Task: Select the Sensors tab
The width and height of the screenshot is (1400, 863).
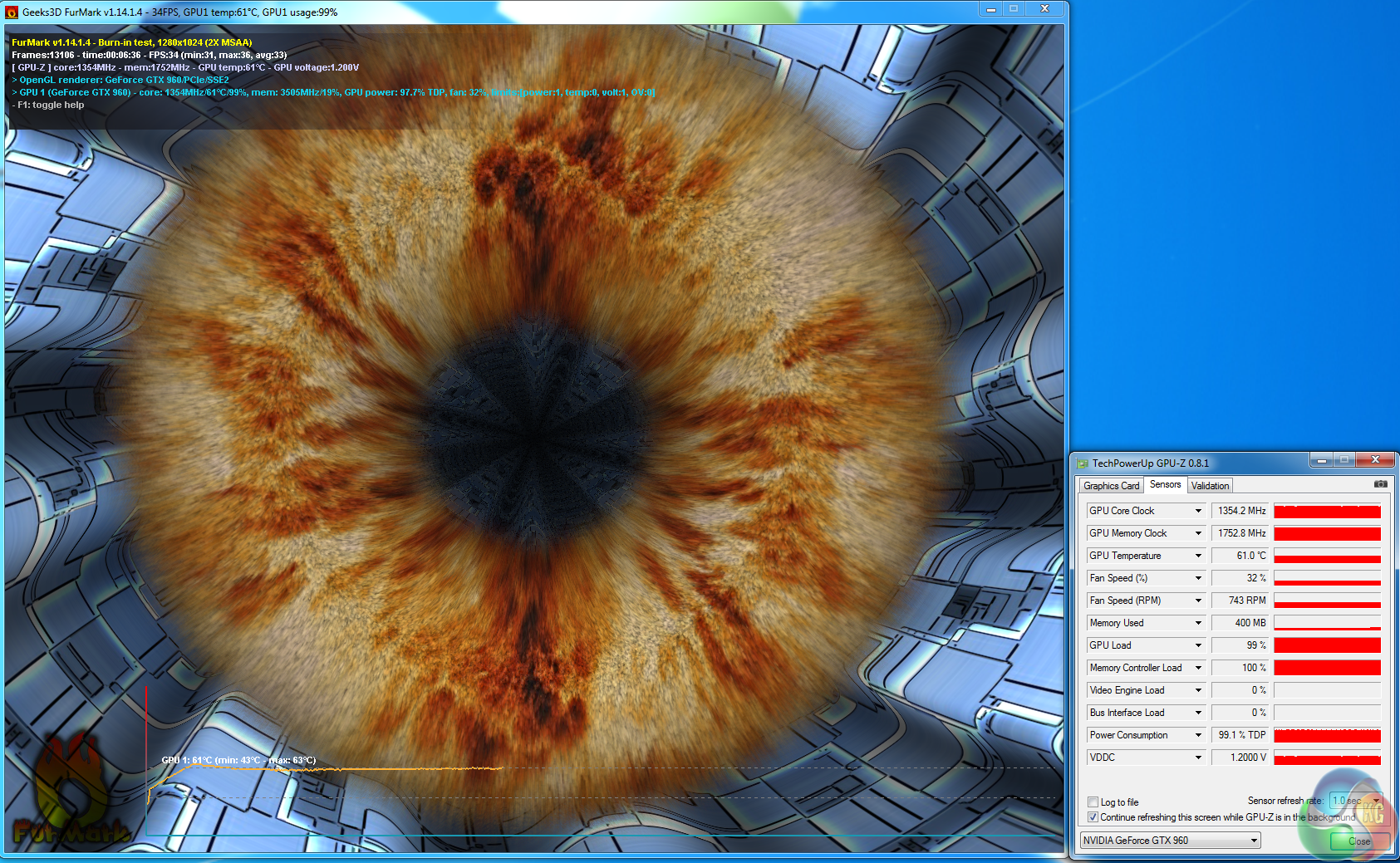Action: tap(1165, 485)
